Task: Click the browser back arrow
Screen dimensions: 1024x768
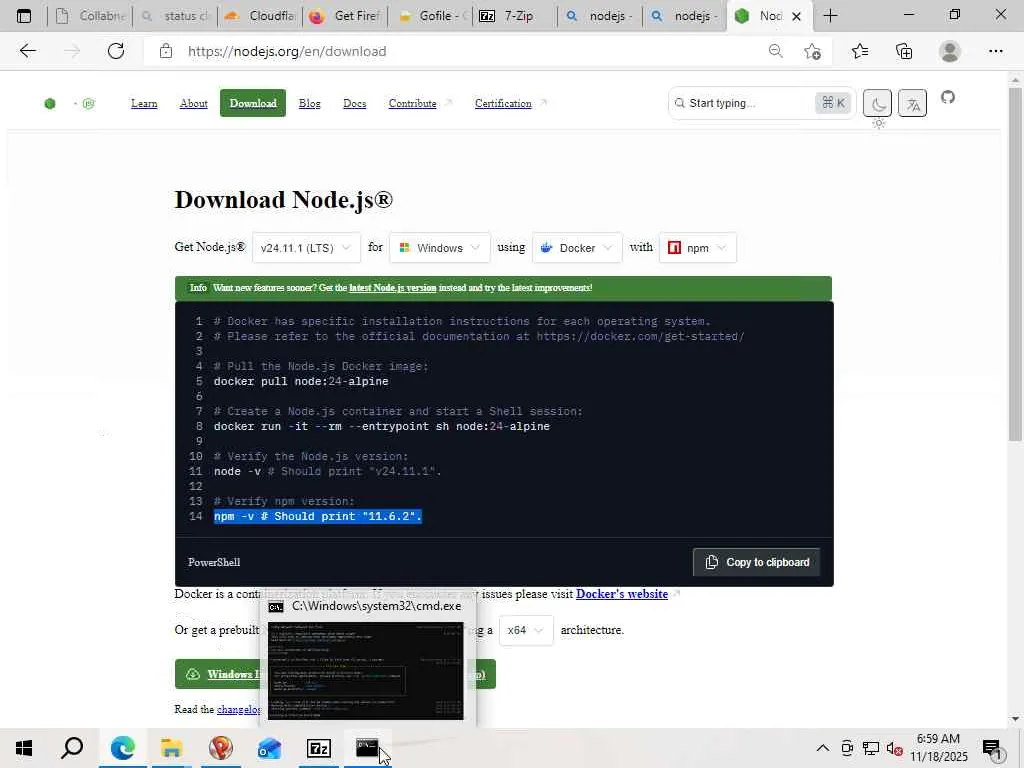Action: [27, 51]
